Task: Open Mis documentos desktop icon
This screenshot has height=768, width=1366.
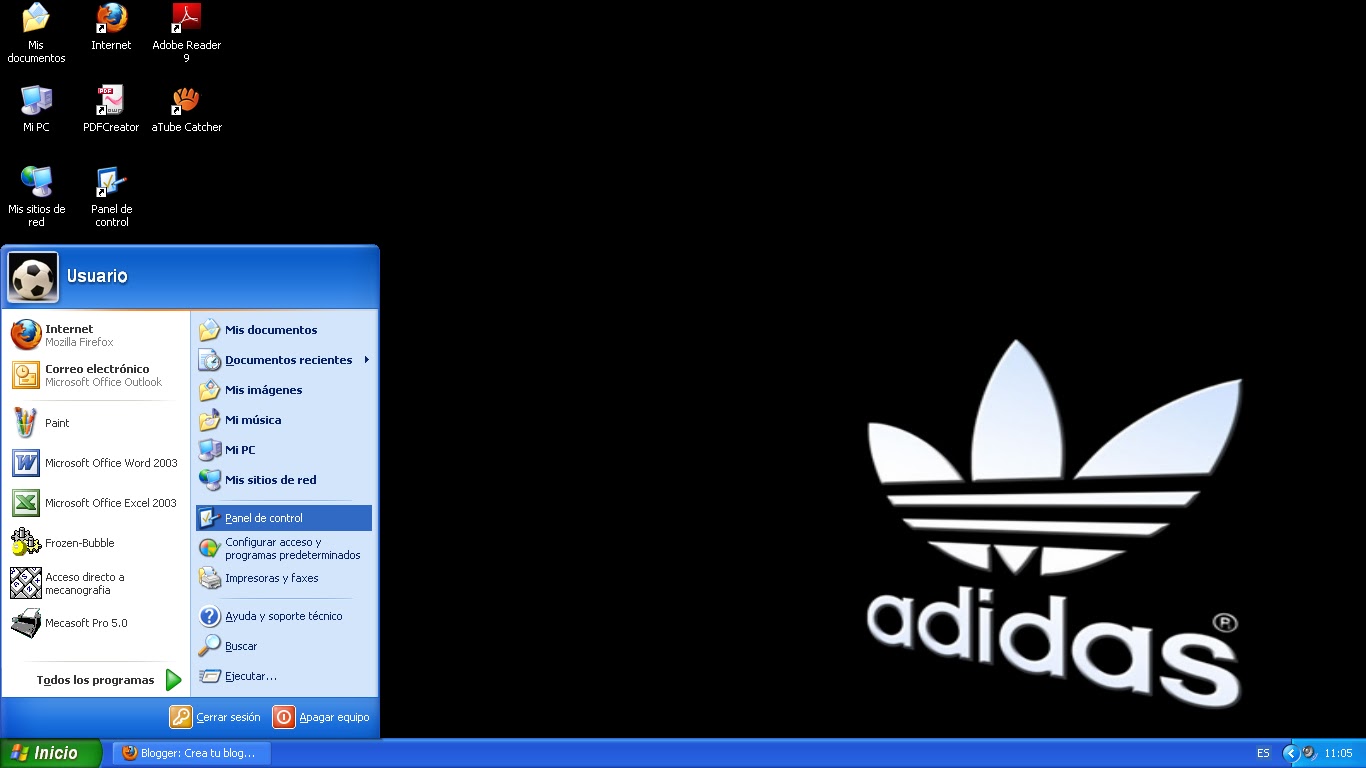Action: 36,33
